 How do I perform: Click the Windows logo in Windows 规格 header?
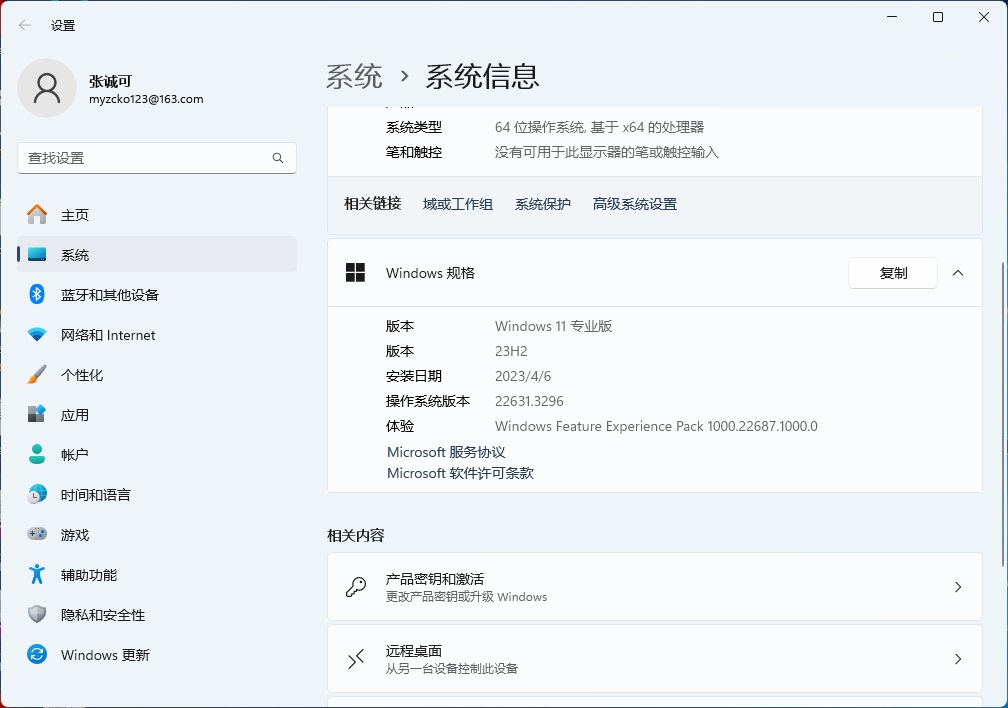coord(355,273)
